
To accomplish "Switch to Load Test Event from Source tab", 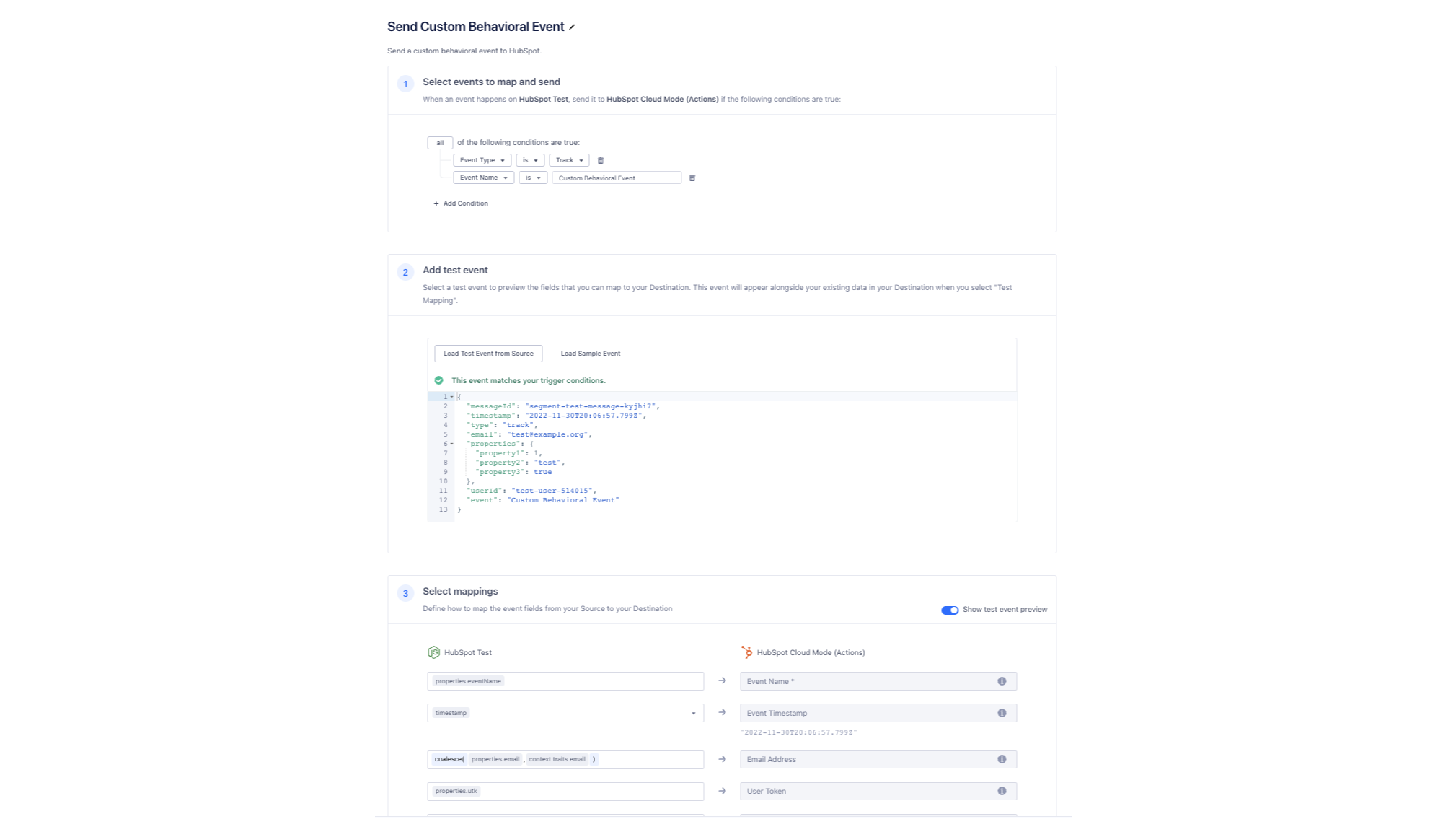I will 488,354.
